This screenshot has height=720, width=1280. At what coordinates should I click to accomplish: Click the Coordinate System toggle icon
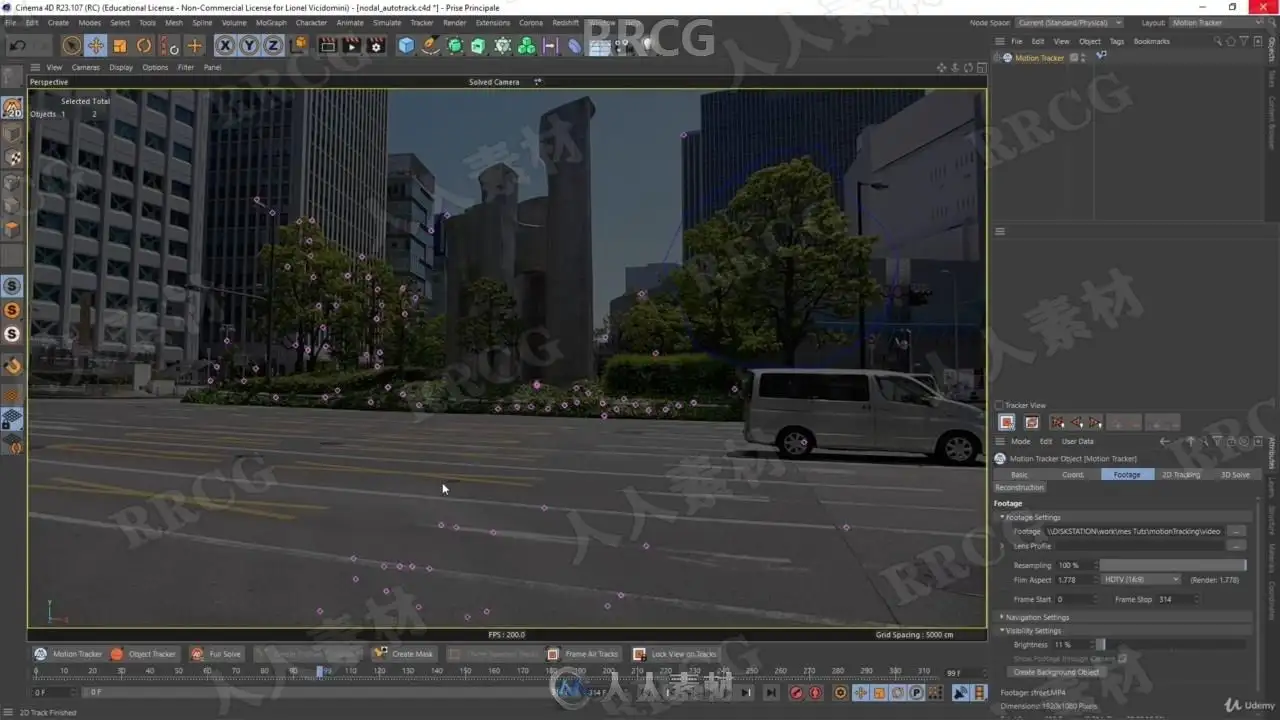point(299,45)
